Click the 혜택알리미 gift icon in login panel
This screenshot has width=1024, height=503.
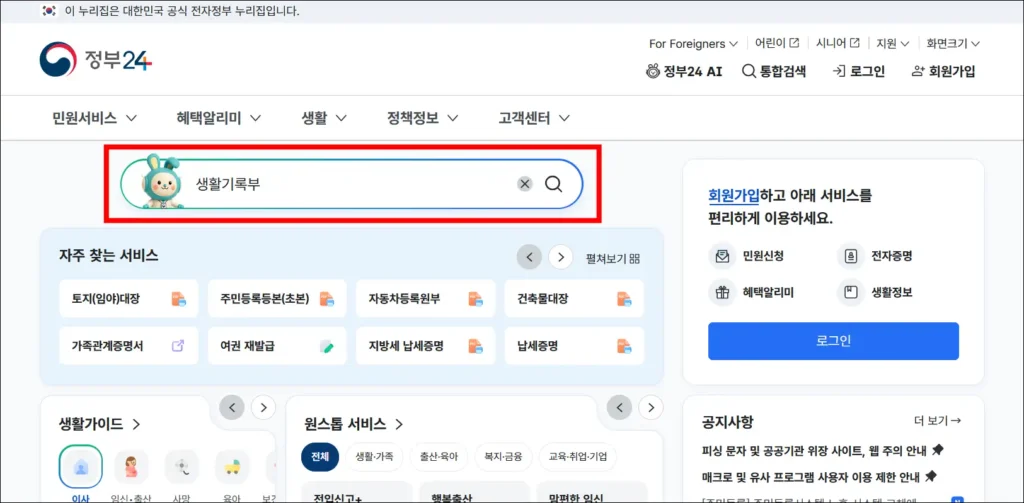click(722, 293)
